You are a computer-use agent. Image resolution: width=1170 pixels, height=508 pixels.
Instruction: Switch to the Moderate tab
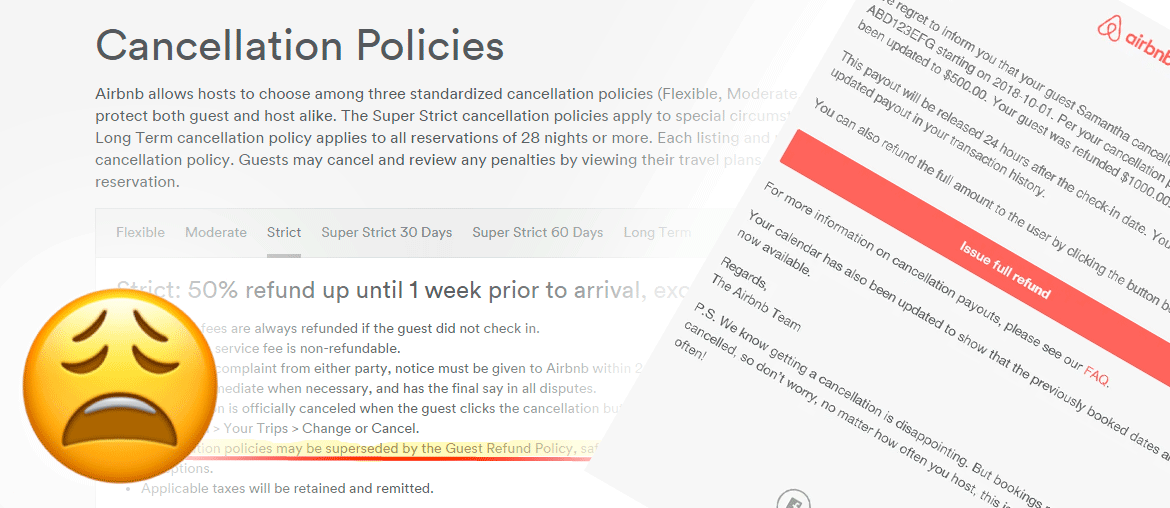pos(215,232)
